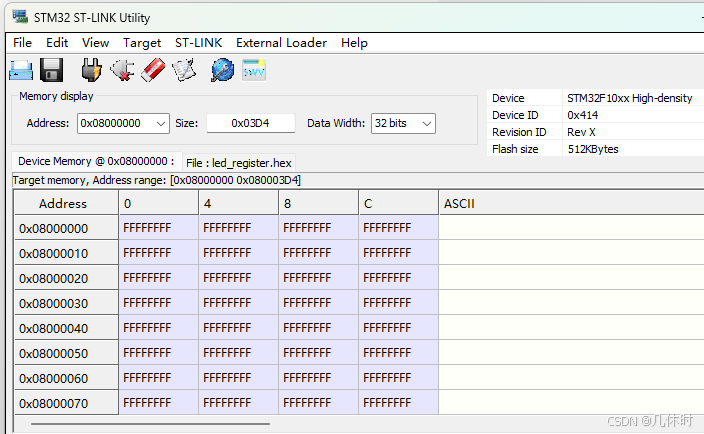
Task: Click the column 4 cell in row 0x08000050
Action: [x=238, y=353]
